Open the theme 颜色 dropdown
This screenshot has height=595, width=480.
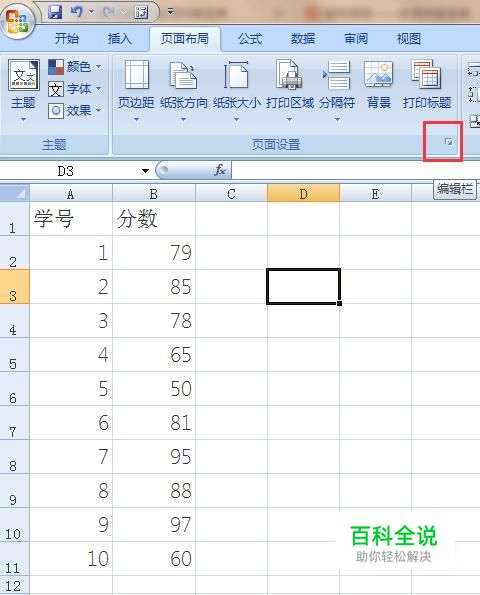(x=75, y=67)
